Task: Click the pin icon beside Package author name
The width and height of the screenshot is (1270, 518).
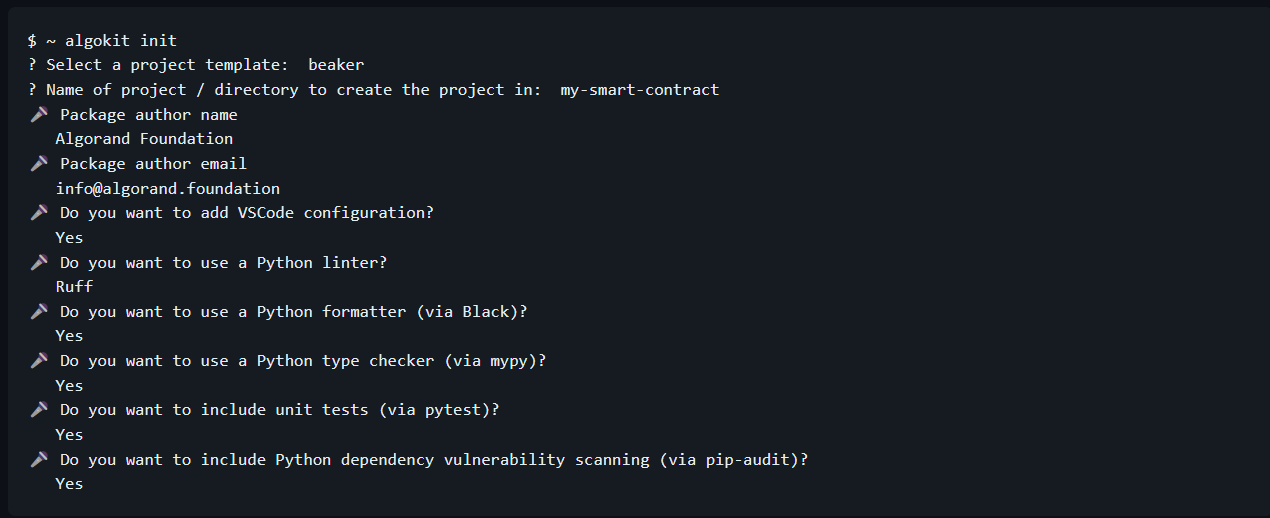Action: 39,114
